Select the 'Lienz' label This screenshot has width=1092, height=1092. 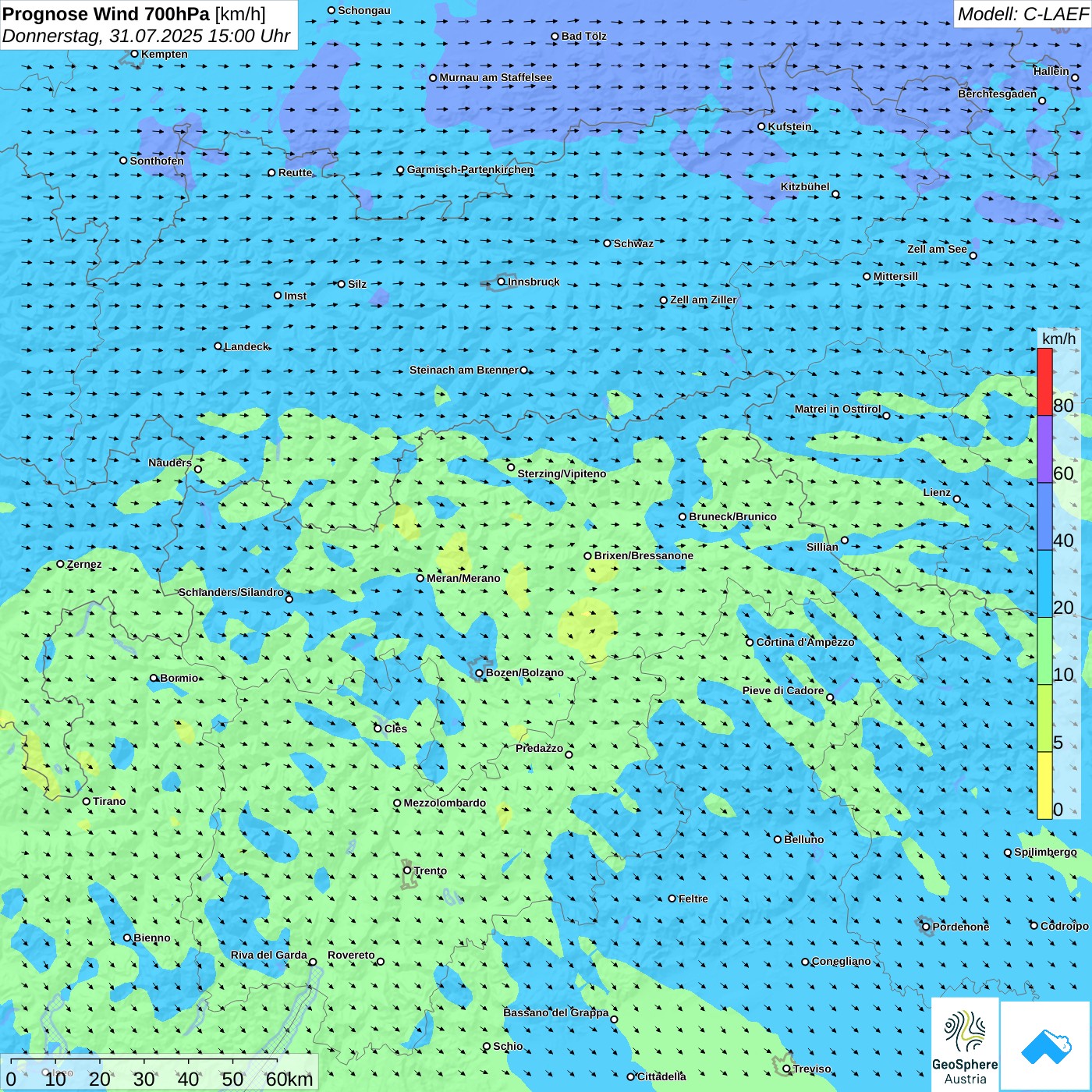point(937,492)
